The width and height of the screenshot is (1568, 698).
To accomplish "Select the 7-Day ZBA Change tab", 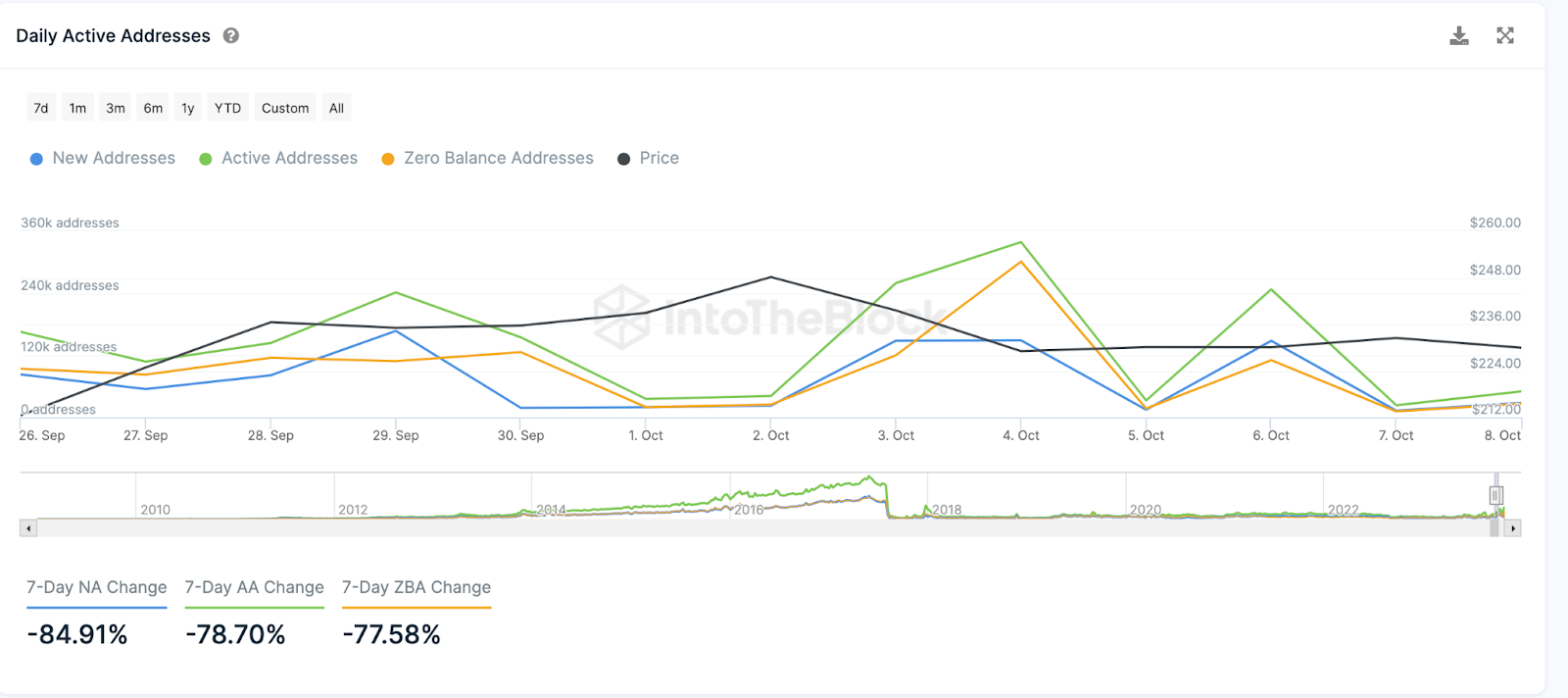I will pos(416,588).
